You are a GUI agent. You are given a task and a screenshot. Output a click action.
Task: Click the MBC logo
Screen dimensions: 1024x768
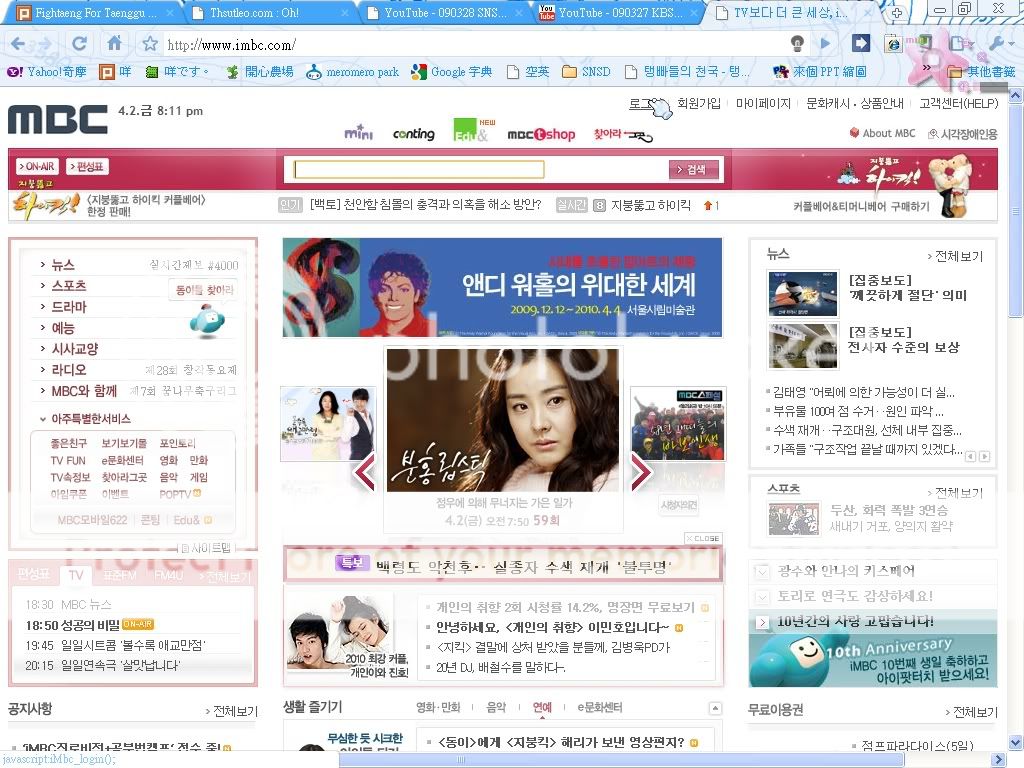[57, 119]
